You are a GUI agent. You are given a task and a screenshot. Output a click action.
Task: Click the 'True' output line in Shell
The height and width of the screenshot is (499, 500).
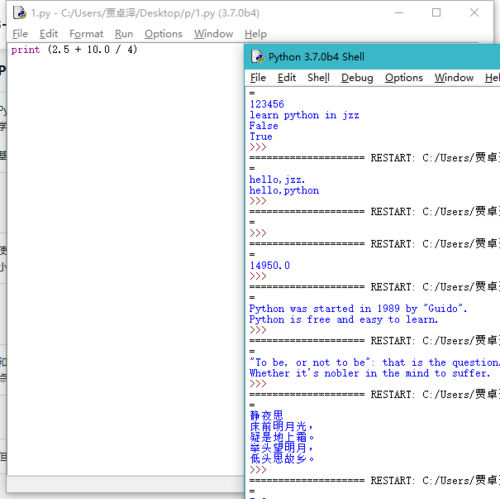click(x=261, y=136)
